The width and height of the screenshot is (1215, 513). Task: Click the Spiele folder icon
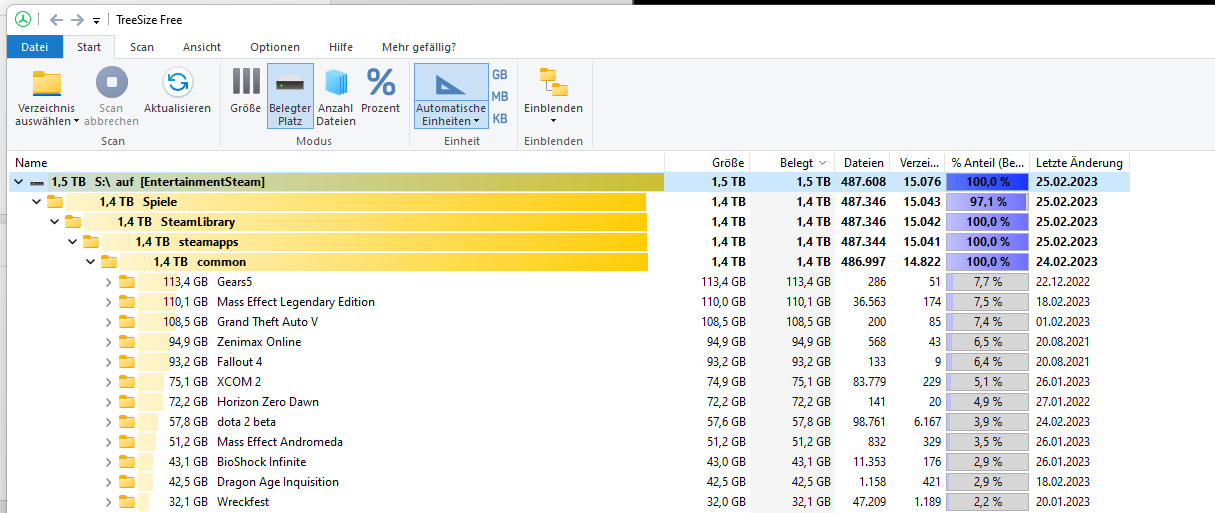coord(55,202)
